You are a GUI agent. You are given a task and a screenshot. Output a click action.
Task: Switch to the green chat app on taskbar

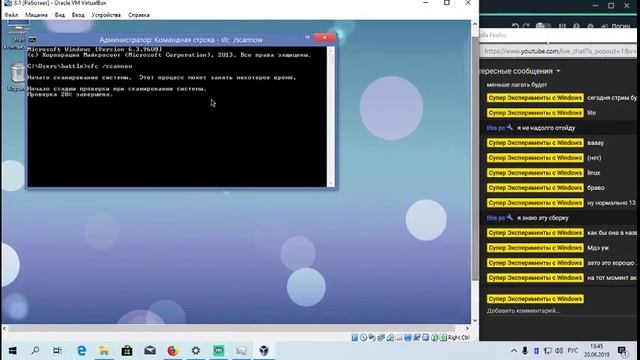pyautogui.click(x=219, y=351)
